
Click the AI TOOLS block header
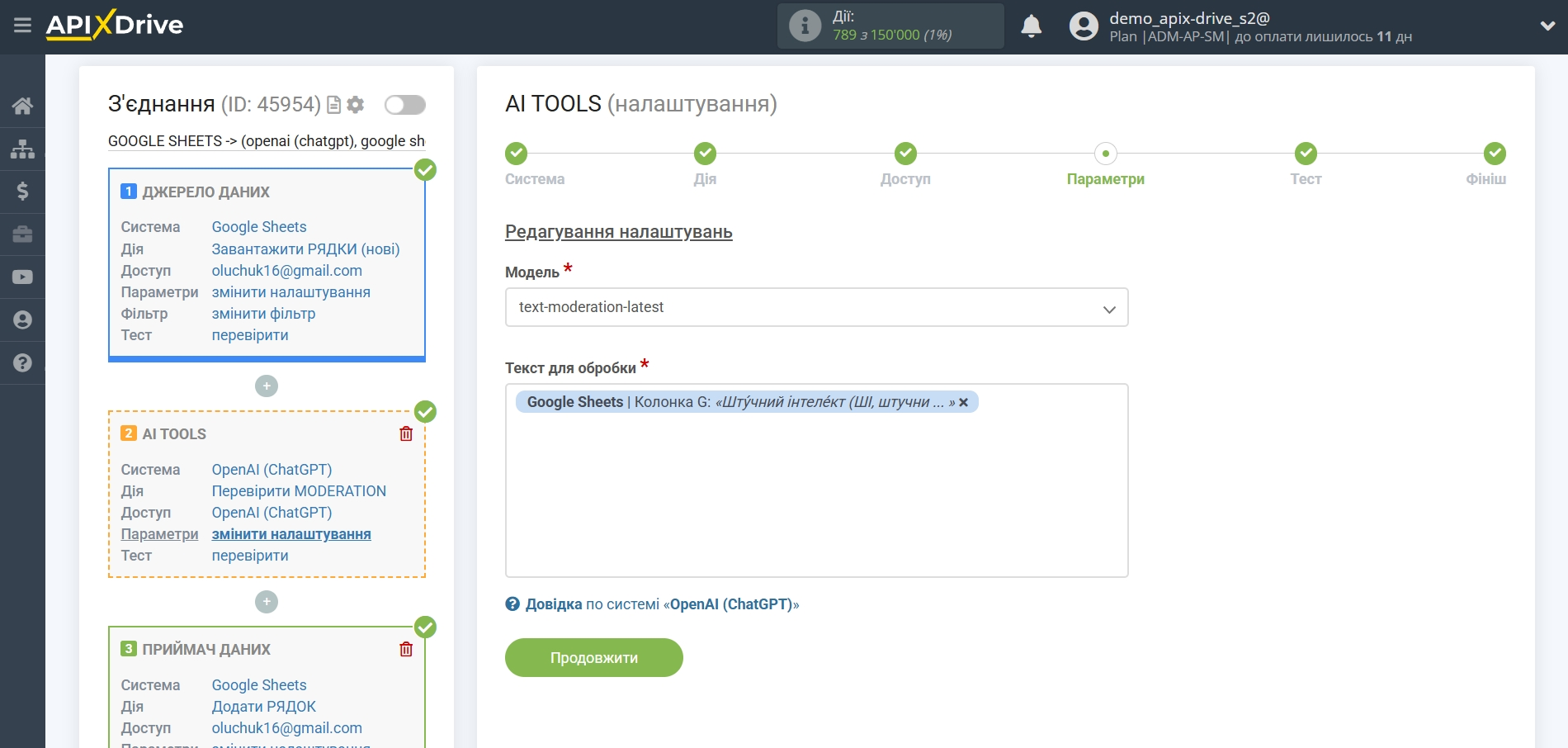[174, 434]
